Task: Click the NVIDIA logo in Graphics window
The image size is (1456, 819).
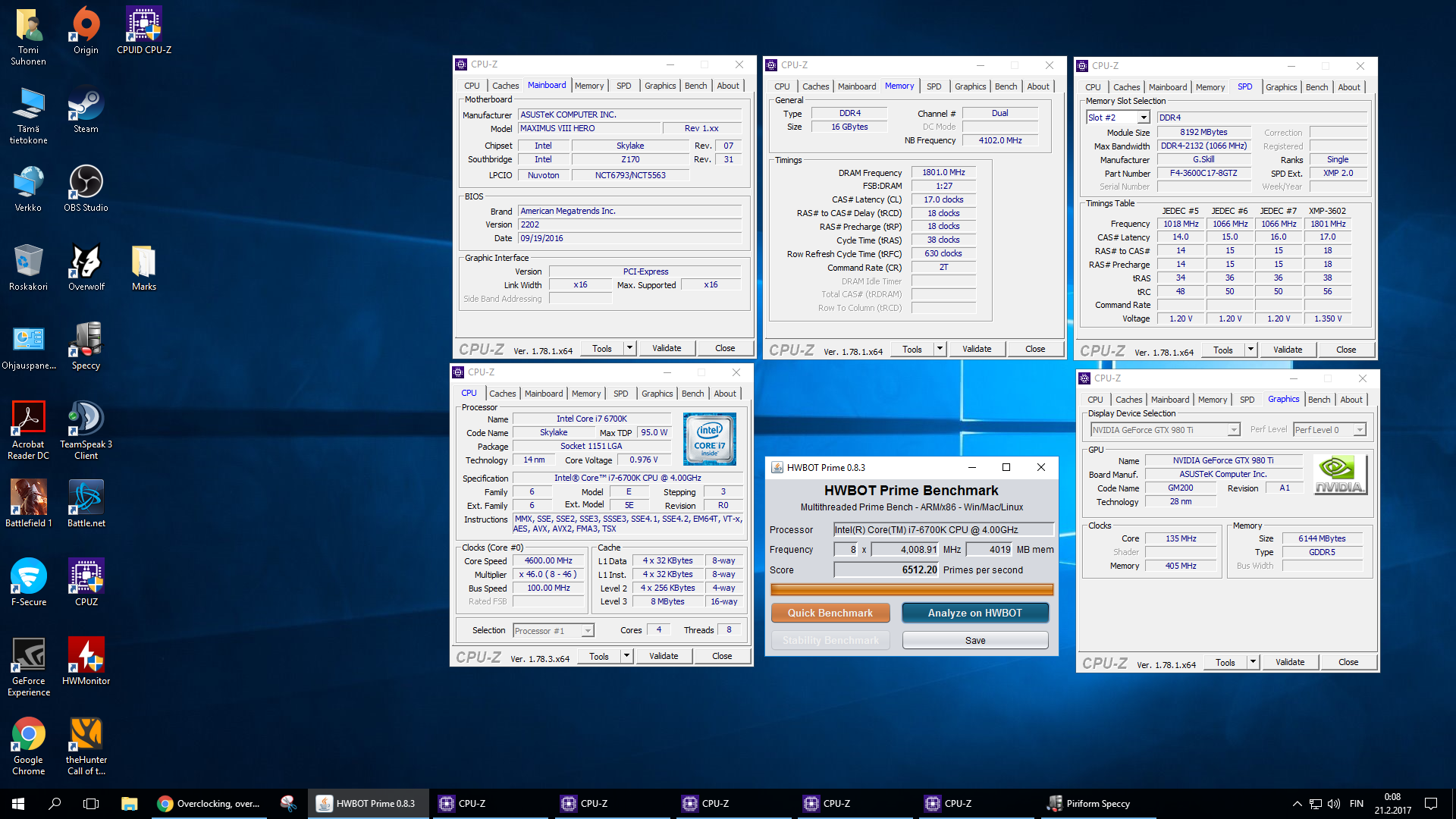Action: point(1339,475)
